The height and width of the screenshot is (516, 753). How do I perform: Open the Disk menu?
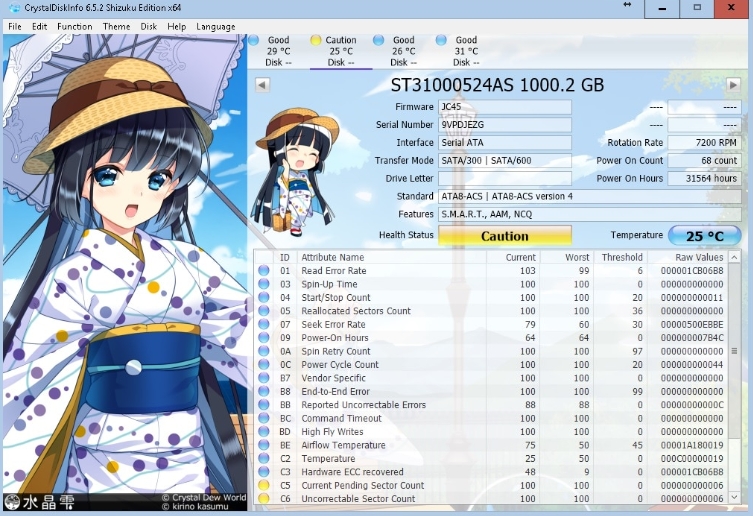pos(149,27)
